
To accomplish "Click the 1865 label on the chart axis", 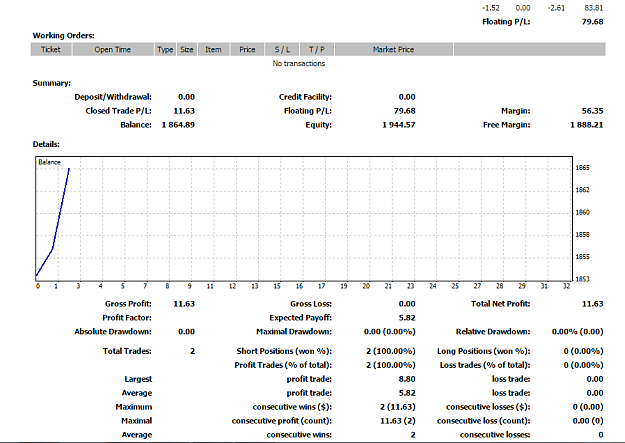I will tap(582, 168).
